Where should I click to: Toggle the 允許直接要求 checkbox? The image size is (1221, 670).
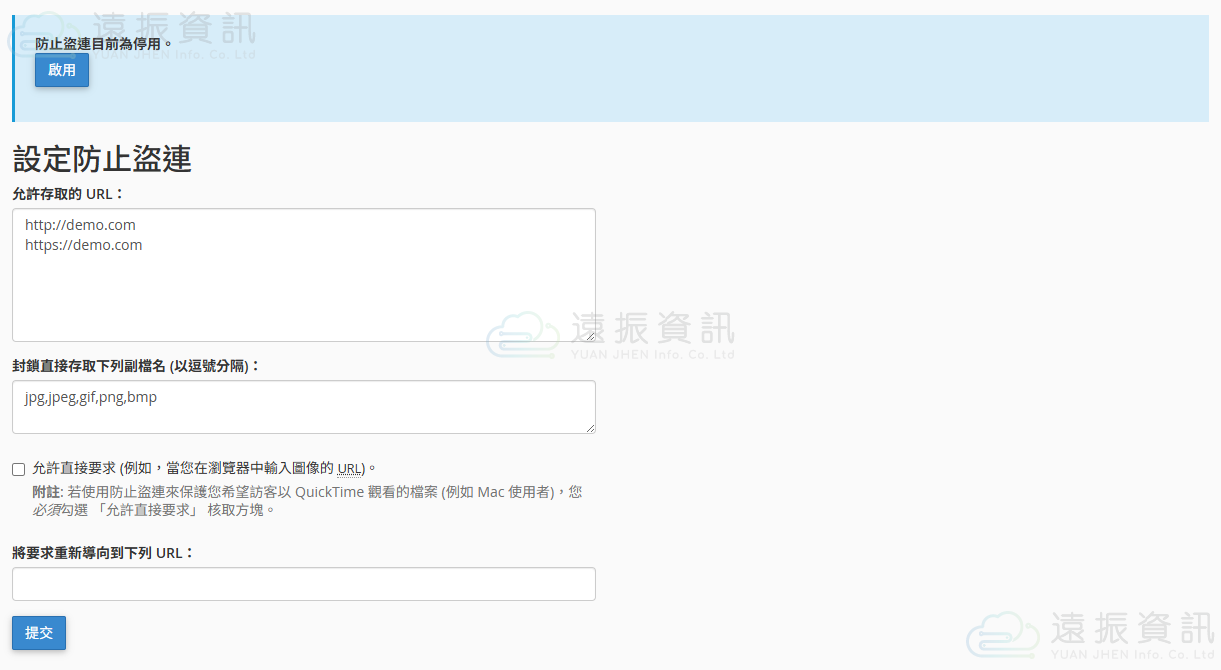coord(19,469)
